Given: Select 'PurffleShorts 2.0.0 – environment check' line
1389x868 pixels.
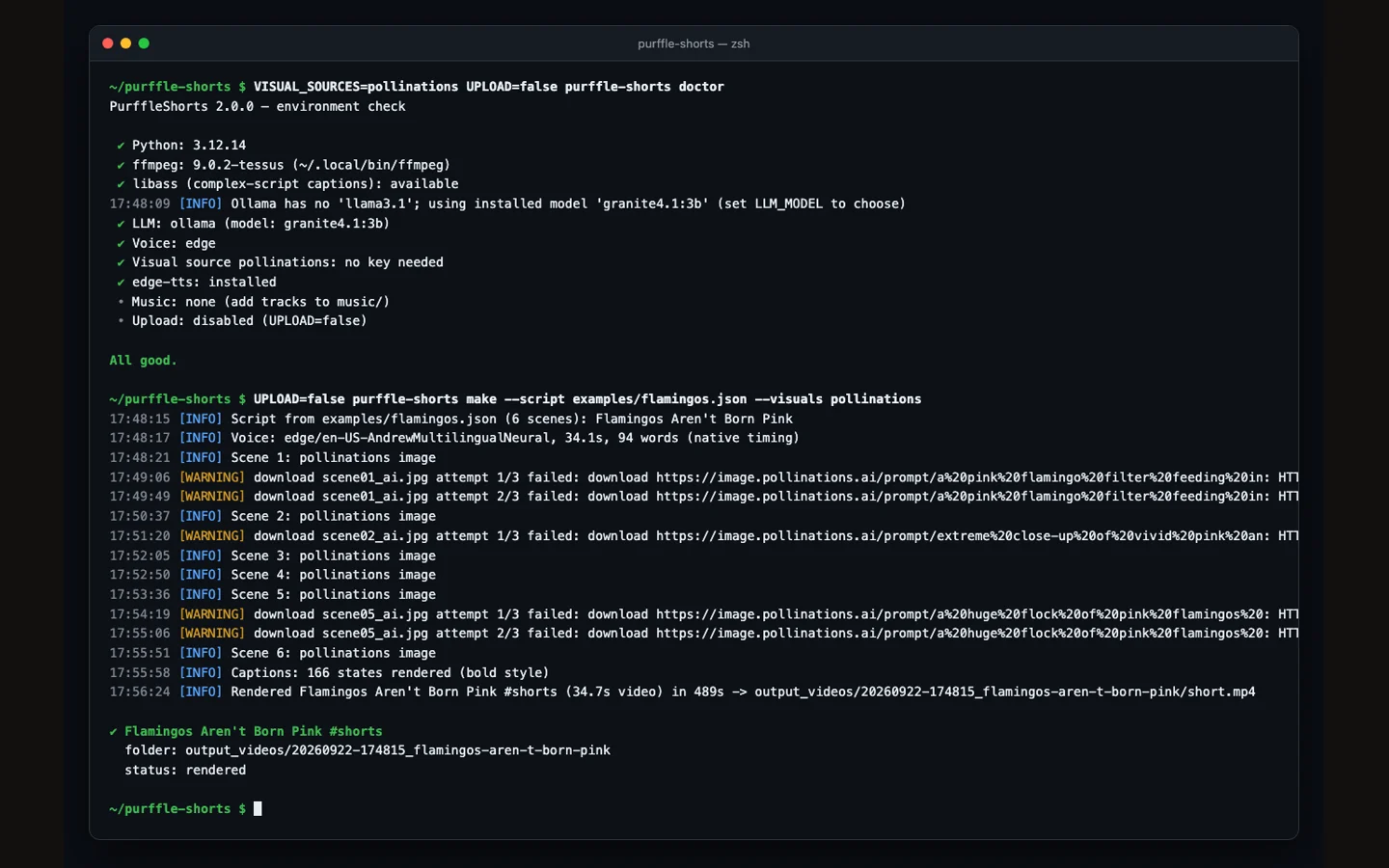Looking at the screenshot, I should click(258, 106).
